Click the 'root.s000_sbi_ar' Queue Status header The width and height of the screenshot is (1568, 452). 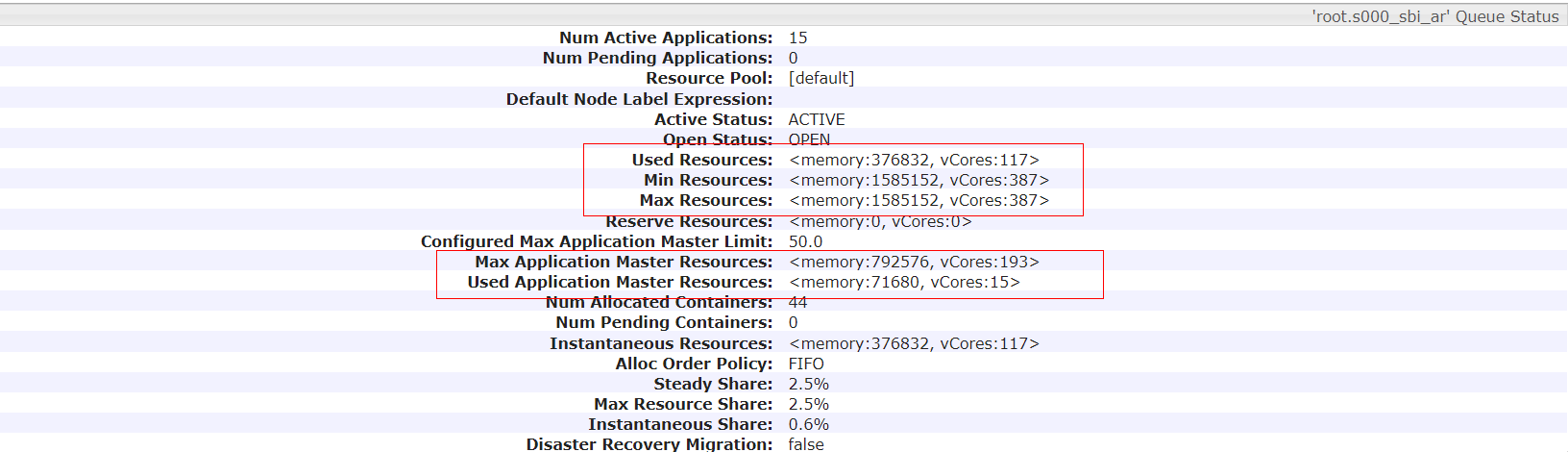(x=1434, y=16)
